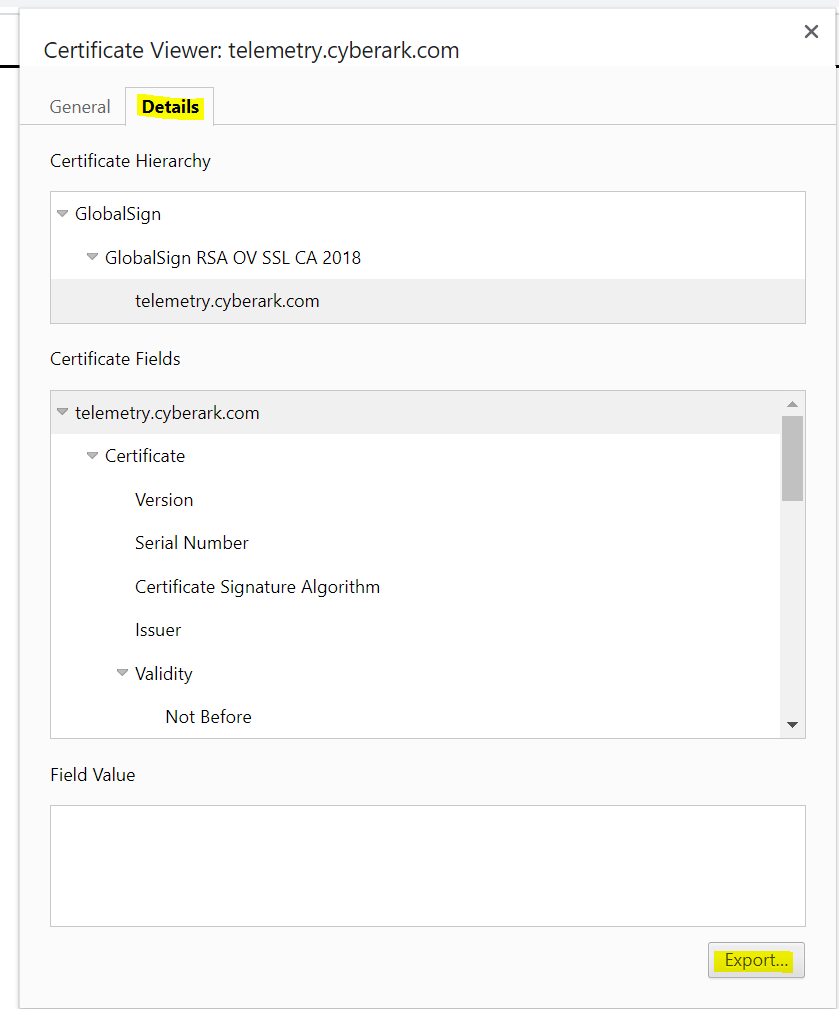
Task: Select GlobalSign in the certificate hierarchy
Action: click(x=118, y=213)
